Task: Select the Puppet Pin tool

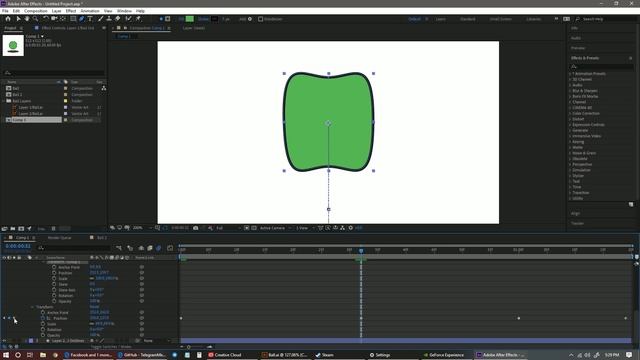Action: point(138,19)
